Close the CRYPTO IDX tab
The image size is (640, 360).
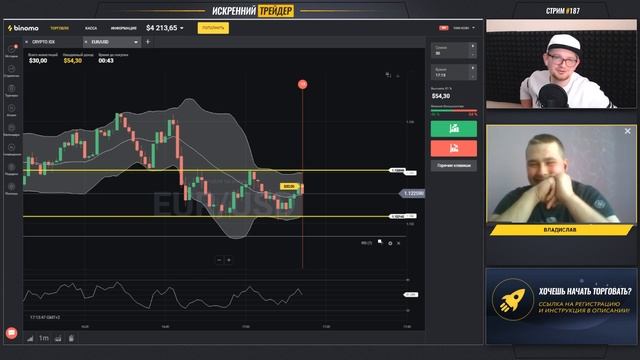(x=27, y=42)
